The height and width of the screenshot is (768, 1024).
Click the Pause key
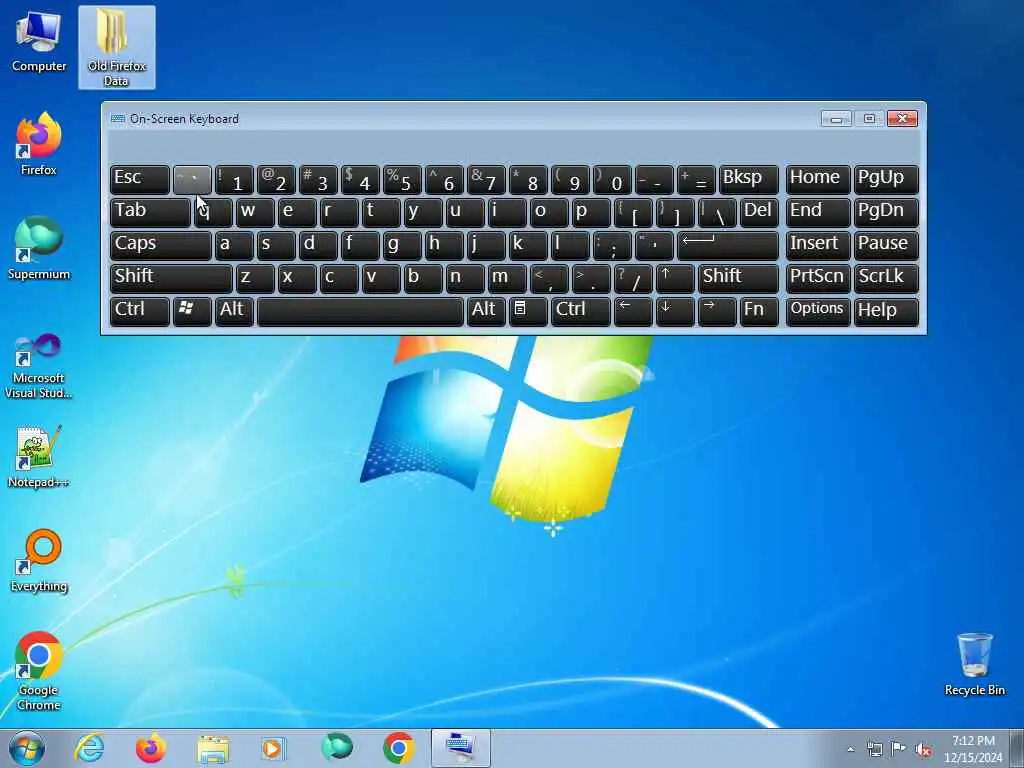(886, 246)
